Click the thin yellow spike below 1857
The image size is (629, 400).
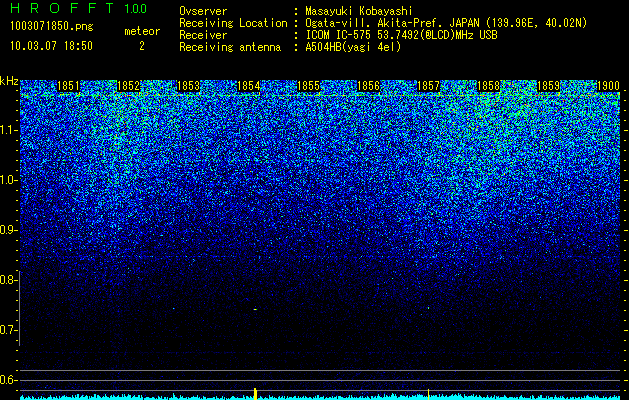click(x=428, y=394)
